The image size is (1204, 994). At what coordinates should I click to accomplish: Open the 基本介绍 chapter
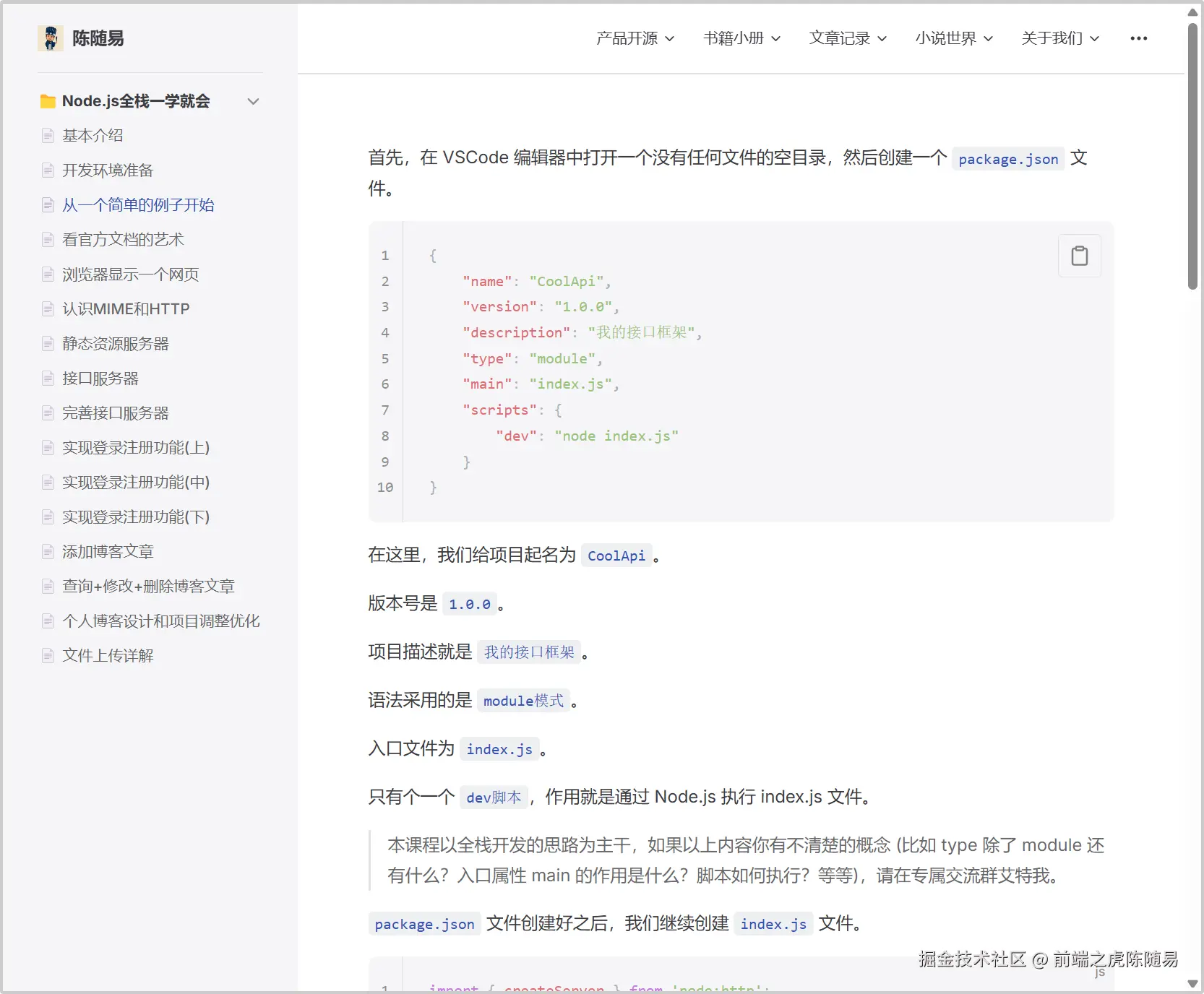(x=93, y=136)
